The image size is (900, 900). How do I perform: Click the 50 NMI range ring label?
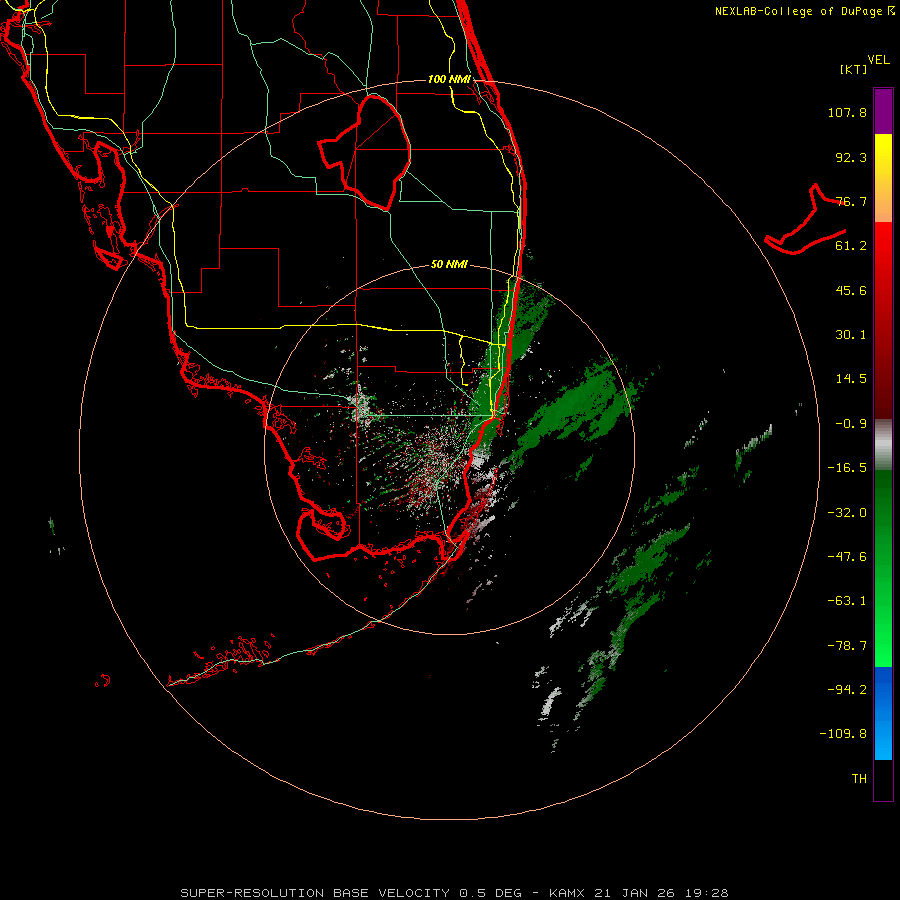pyautogui.click(x=449, y=264)
